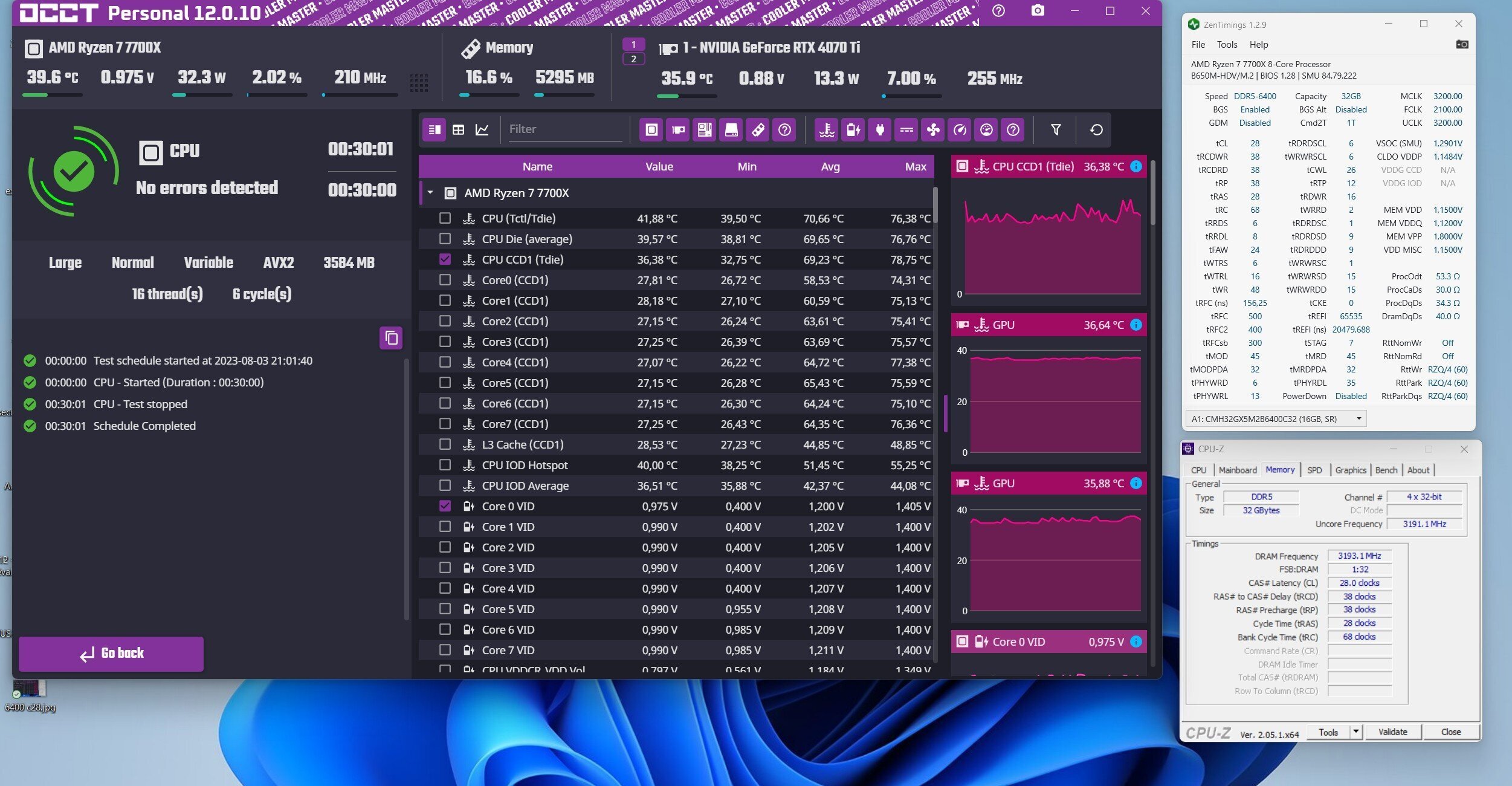Click inside the sensor Filter field

[565, 129]
